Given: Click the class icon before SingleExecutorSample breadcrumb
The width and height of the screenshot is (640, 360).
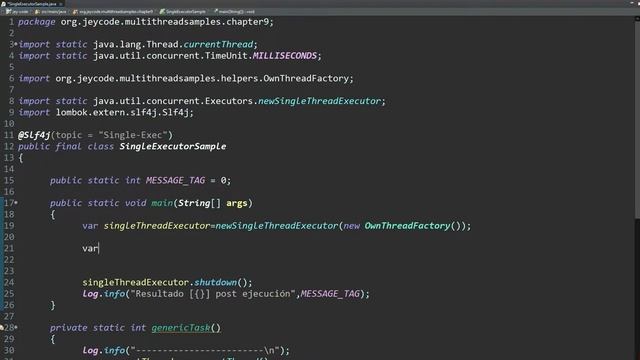Looking at the screenshot, I should coord(162,12).
